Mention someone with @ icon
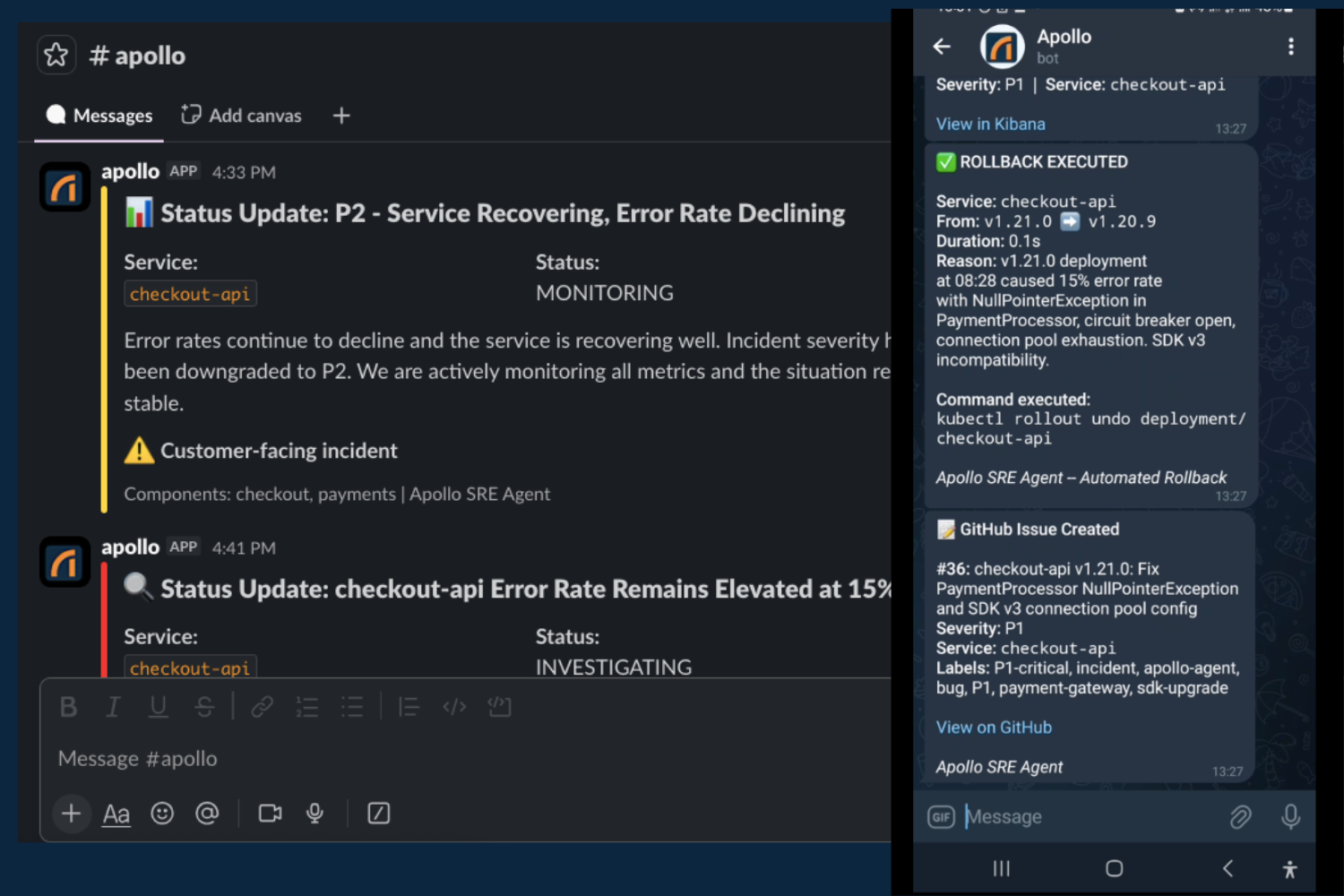Screen dimensions: 1344x896 207,814
